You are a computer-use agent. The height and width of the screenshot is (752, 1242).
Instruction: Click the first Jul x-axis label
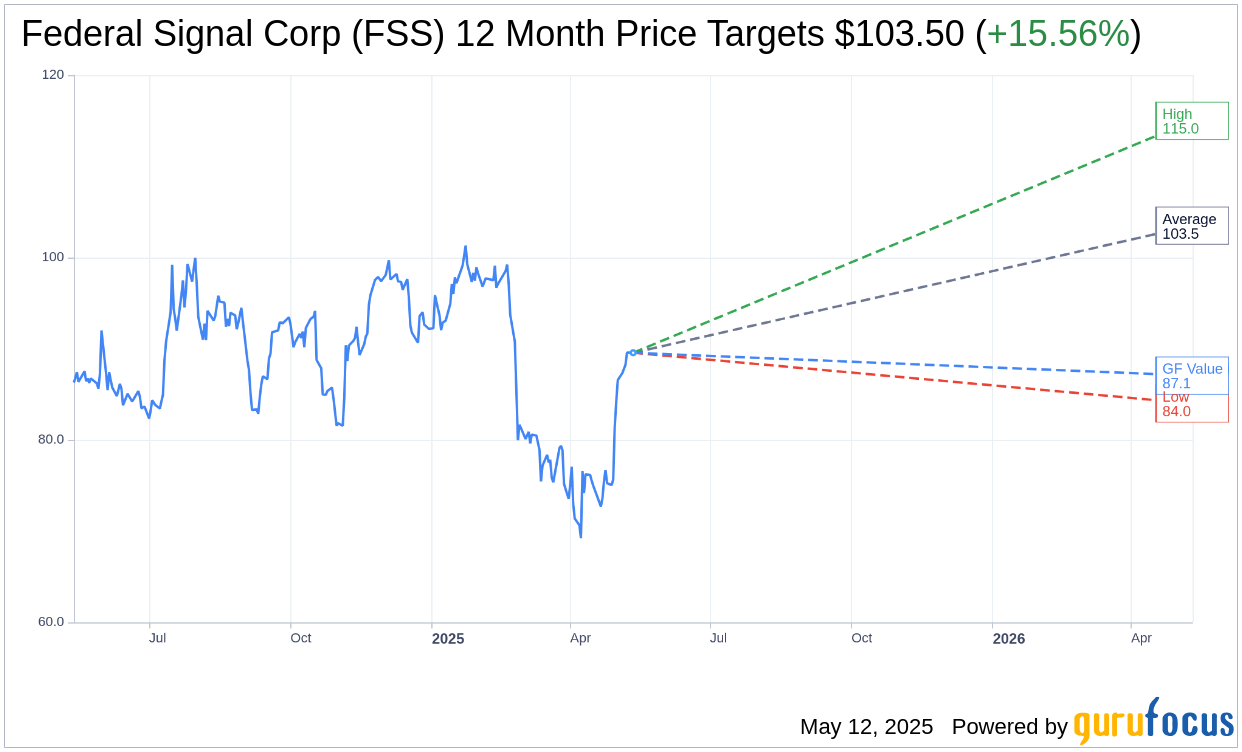(158, 638)
